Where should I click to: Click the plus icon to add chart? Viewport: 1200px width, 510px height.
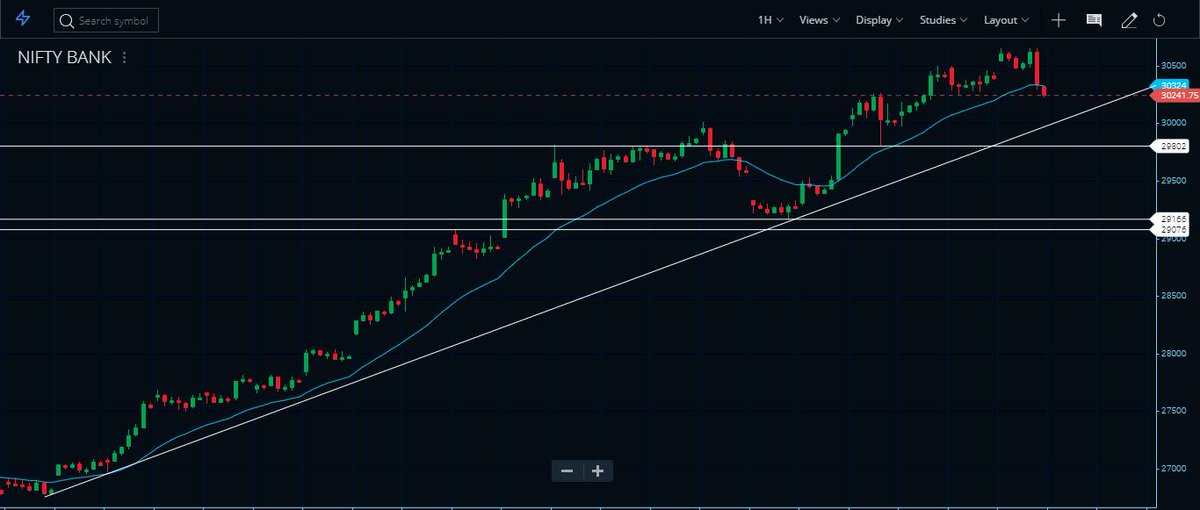pos(1059,20)
